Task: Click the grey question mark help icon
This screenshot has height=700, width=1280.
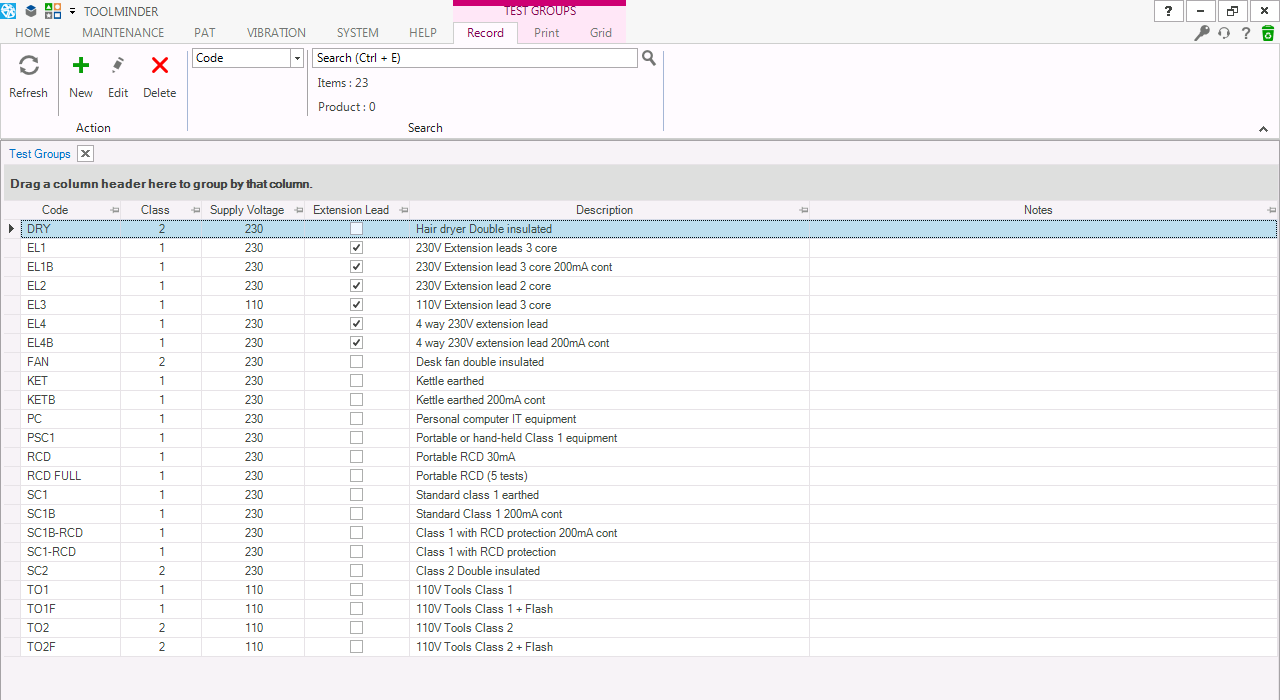Action: [x=1246, y=33]
